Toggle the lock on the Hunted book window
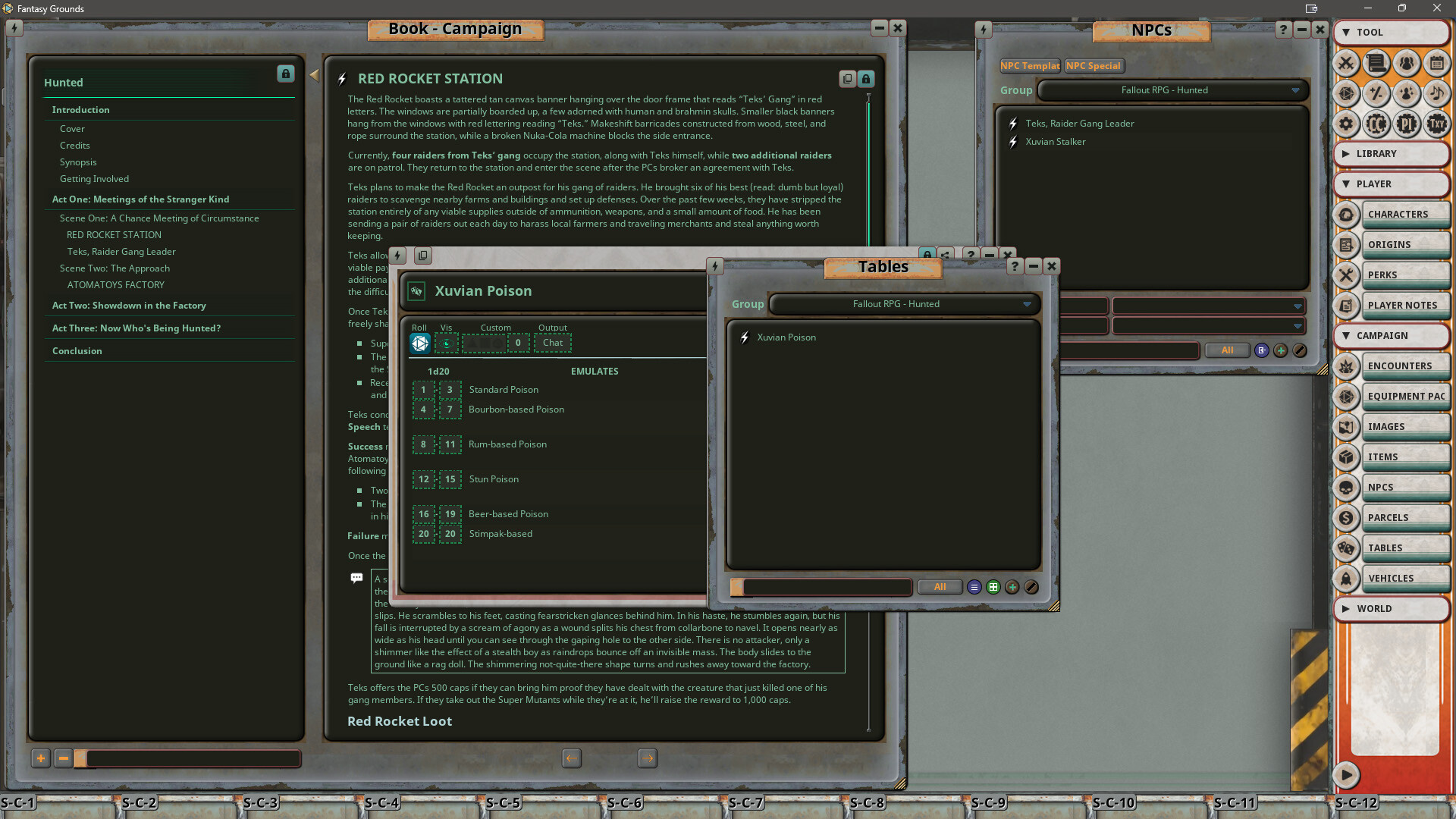This screenshot has width=1456, height=819. click(285, 74)
